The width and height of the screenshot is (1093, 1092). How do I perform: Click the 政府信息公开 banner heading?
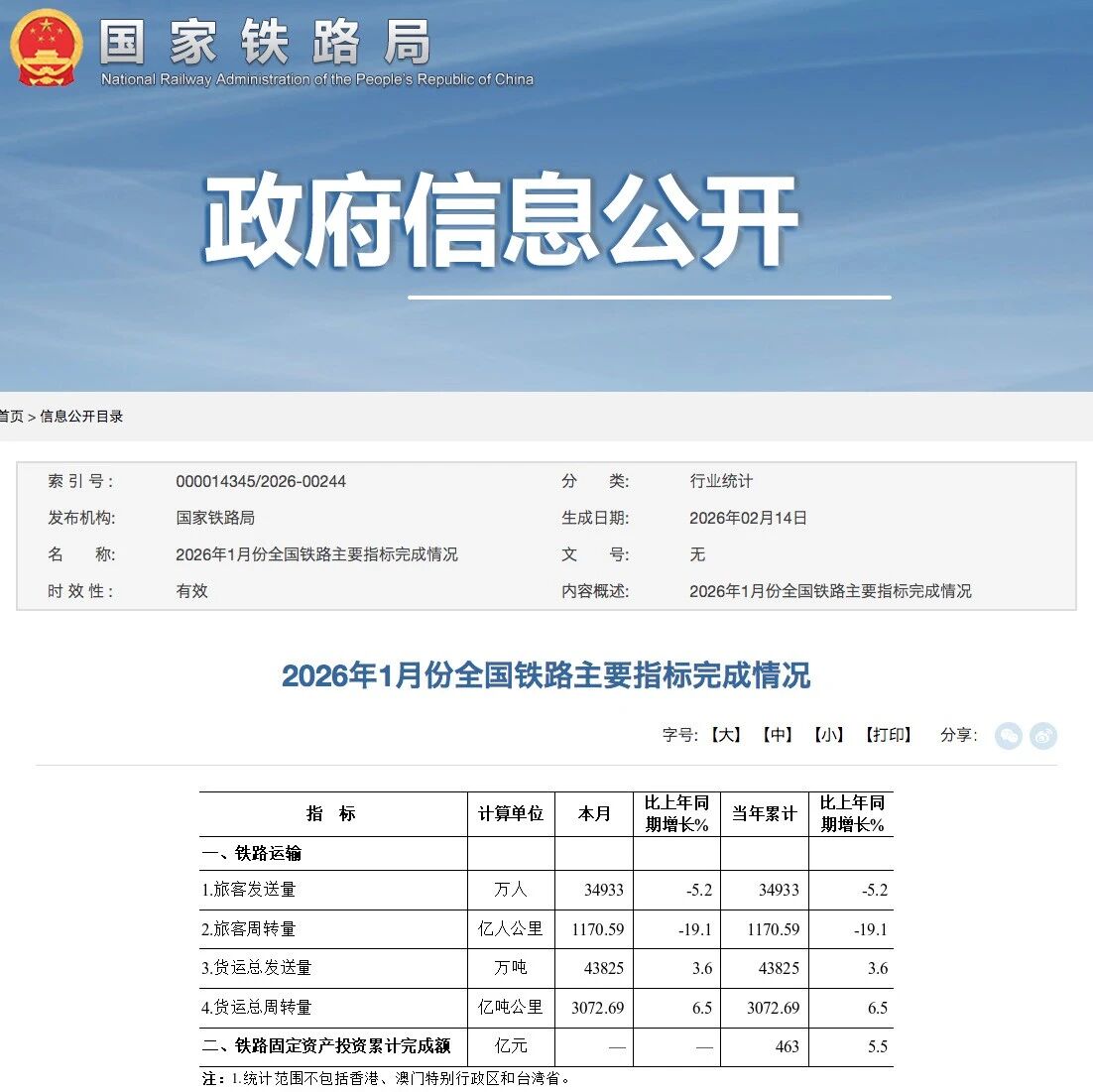click(x=501, y=220)
